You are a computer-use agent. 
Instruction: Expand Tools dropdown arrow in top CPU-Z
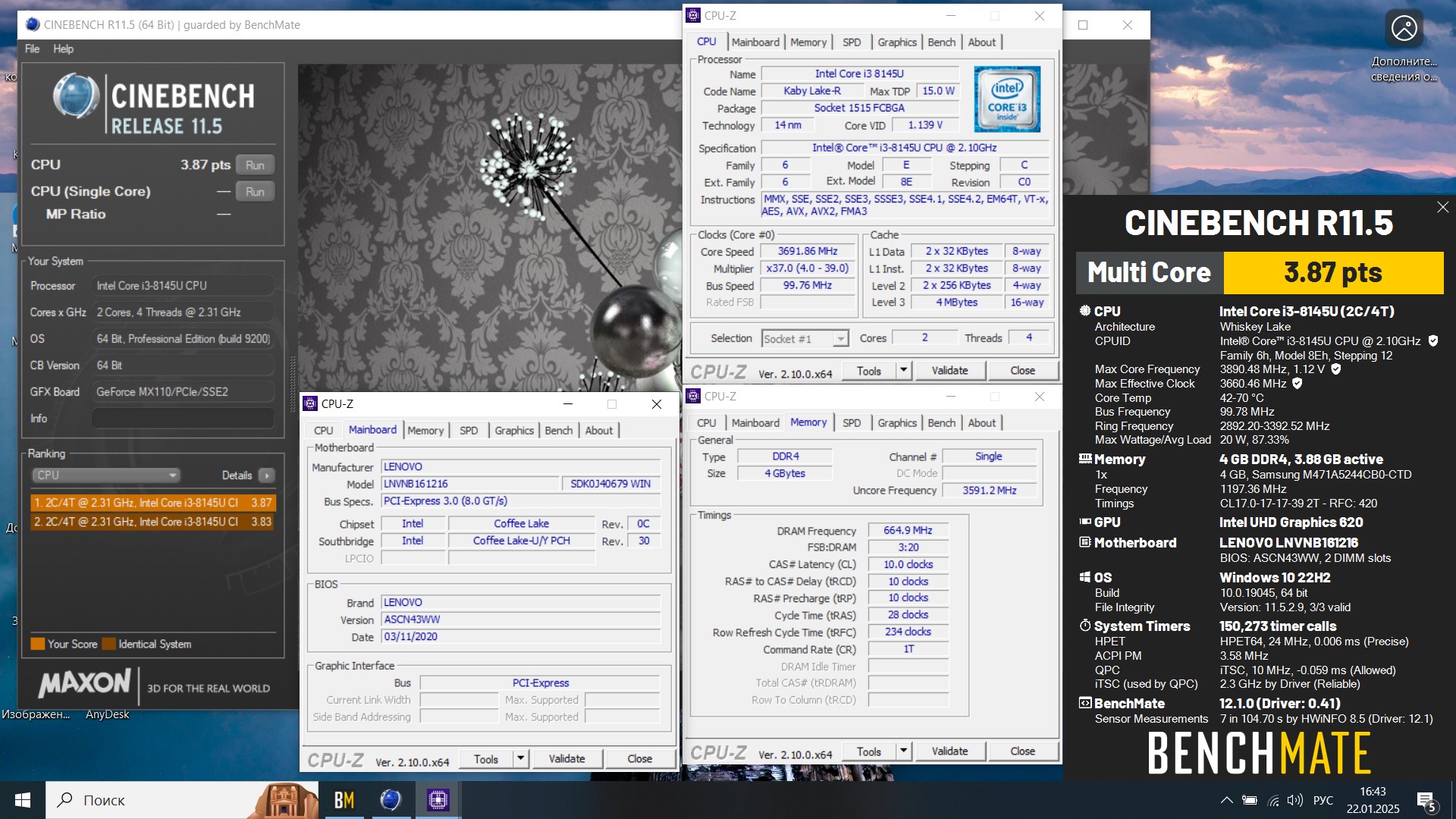(903, 371)
